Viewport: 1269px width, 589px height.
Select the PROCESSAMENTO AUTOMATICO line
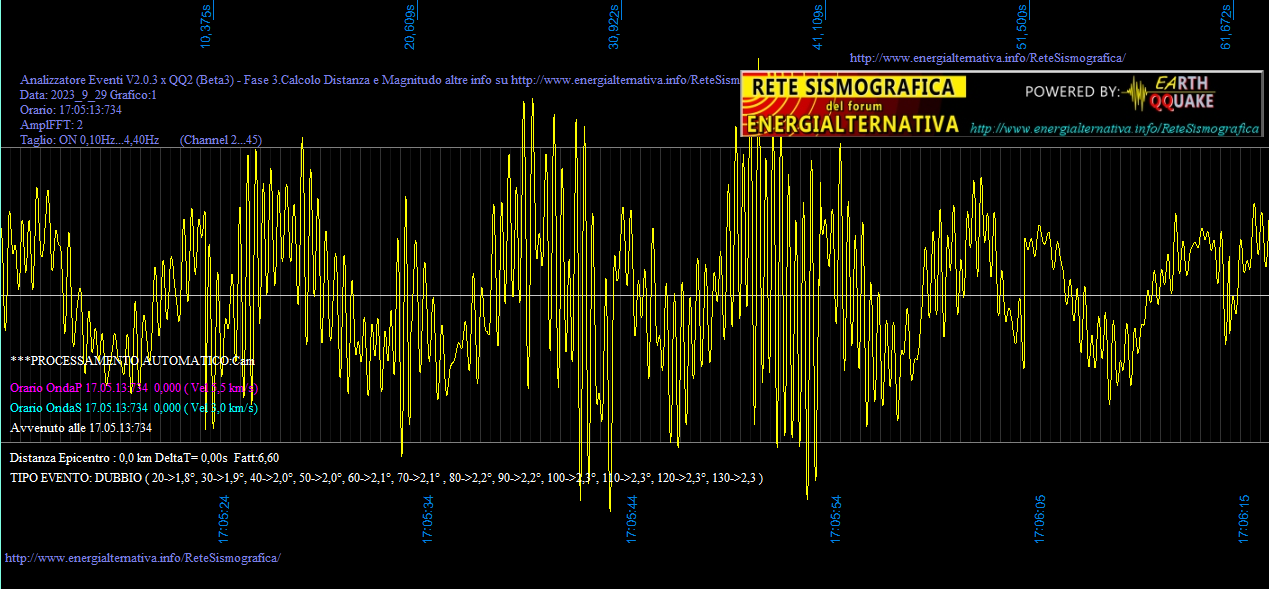coord(133,359)
